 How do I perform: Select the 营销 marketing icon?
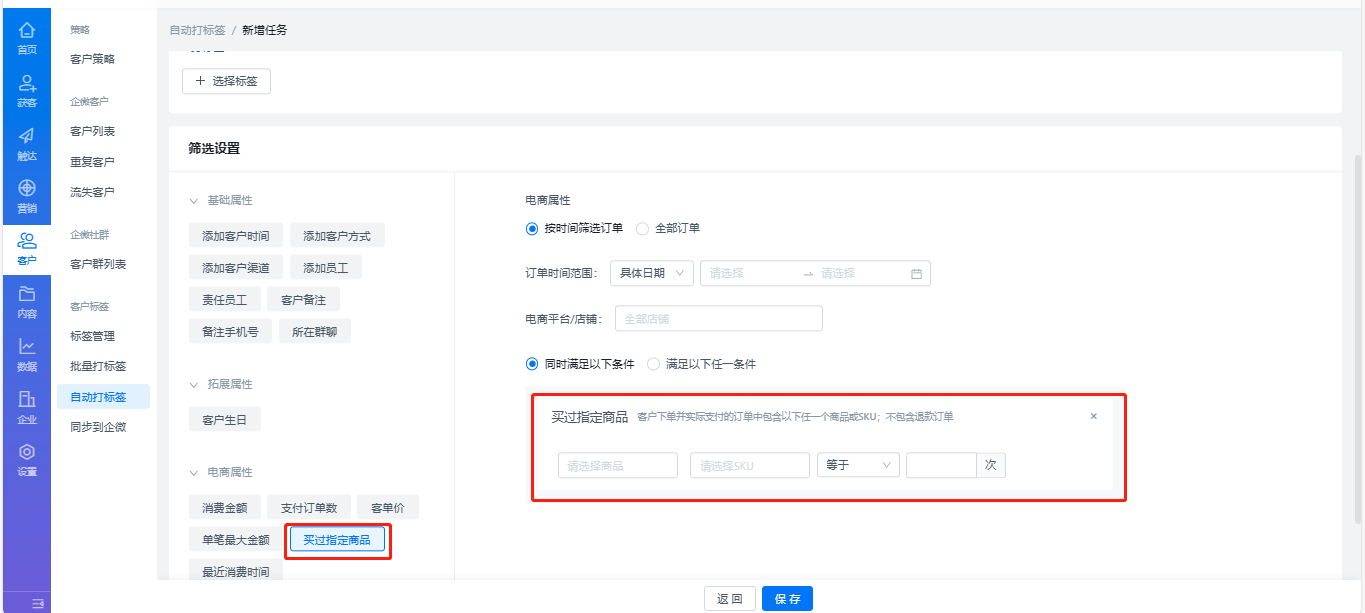27,189
